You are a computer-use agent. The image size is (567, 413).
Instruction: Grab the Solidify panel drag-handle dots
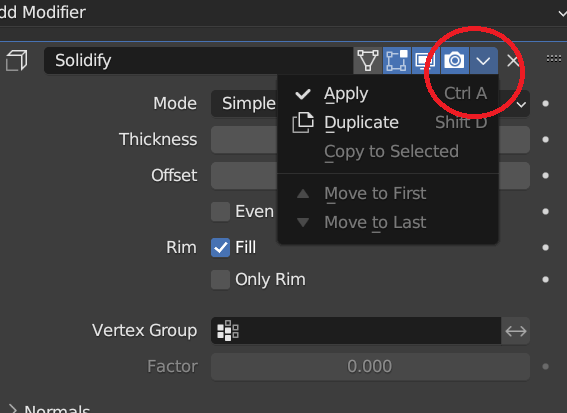coord(554,59)
